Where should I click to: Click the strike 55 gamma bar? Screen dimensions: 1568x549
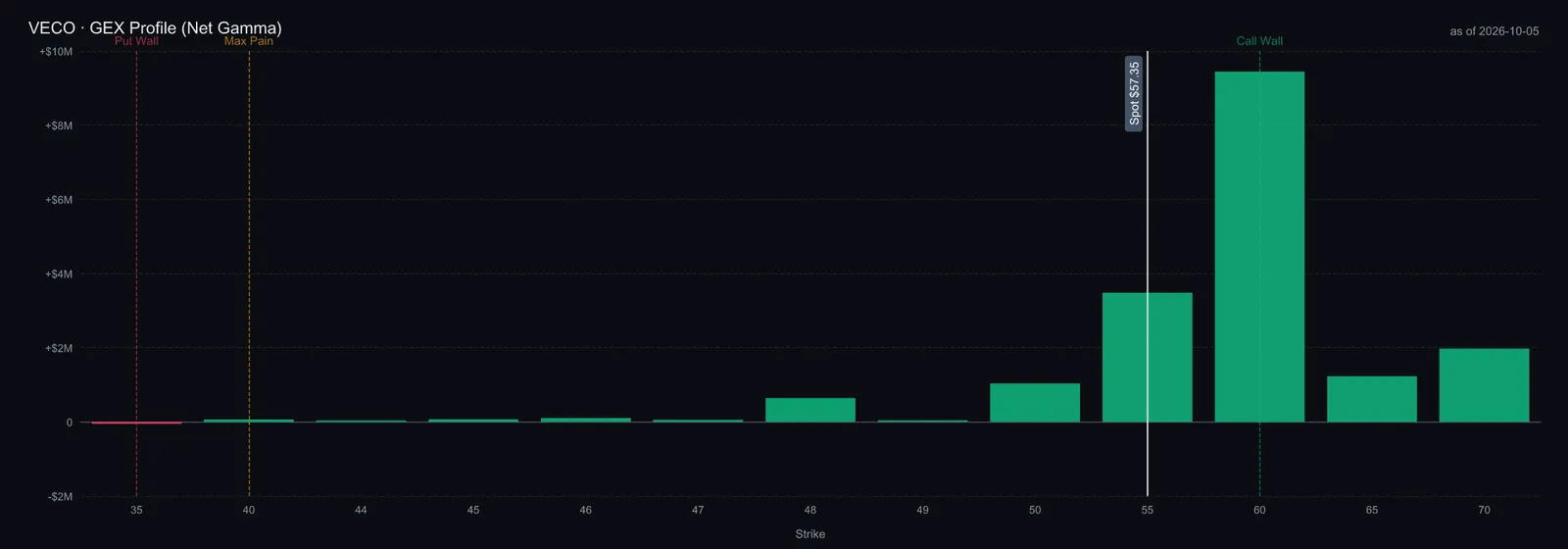(1147, 358)
